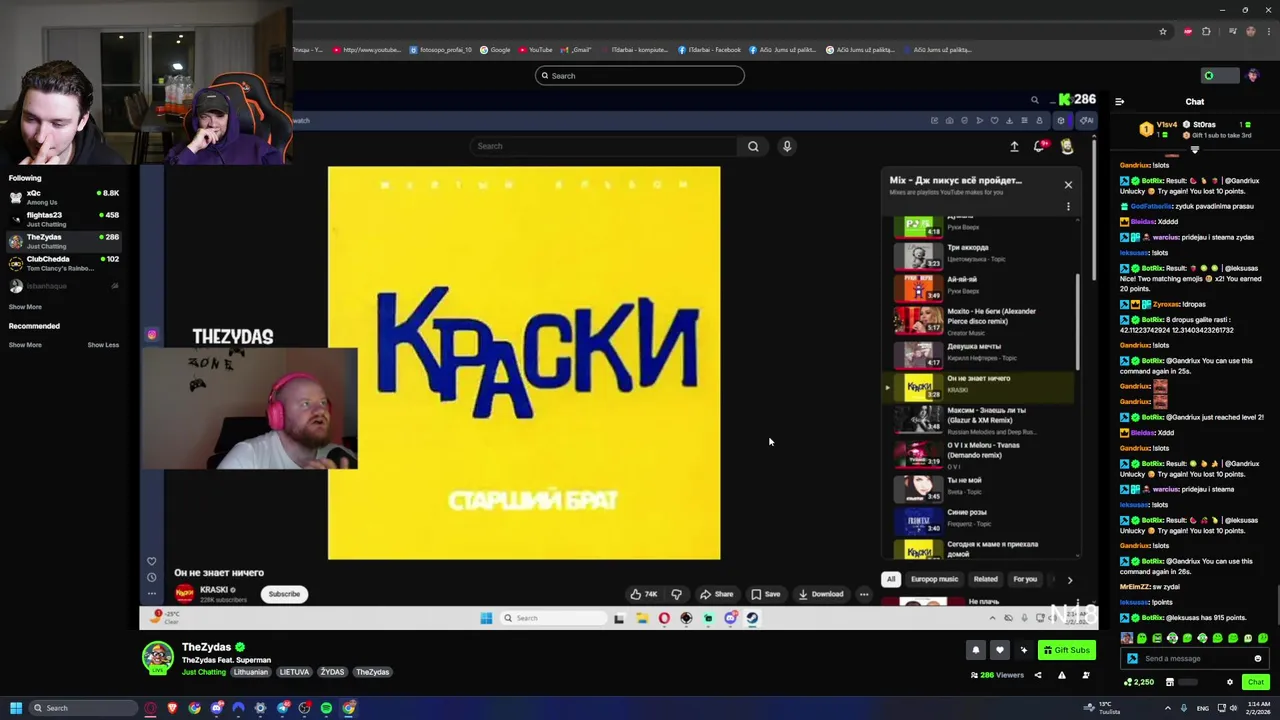Image resolution: width=1280 pixels, height=720 pixels.
Task: Open xQc channel in Following list
Action: [x=64, y=197]
